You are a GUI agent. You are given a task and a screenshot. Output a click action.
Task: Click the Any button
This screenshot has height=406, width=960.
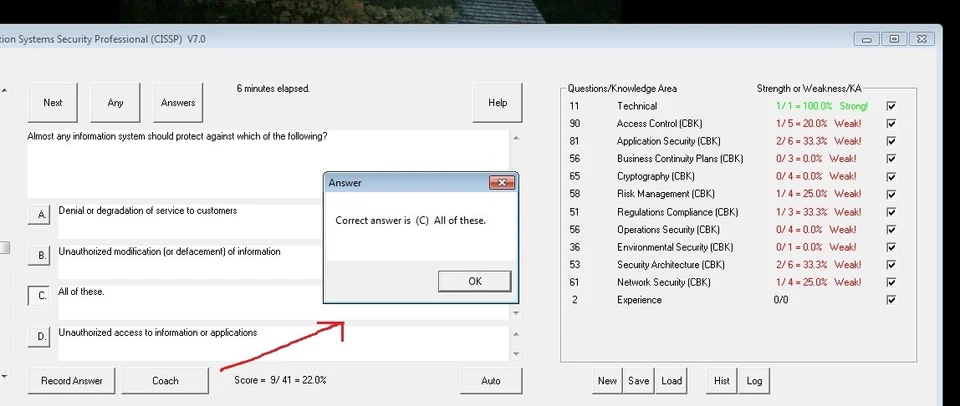[x=116, y=103]
